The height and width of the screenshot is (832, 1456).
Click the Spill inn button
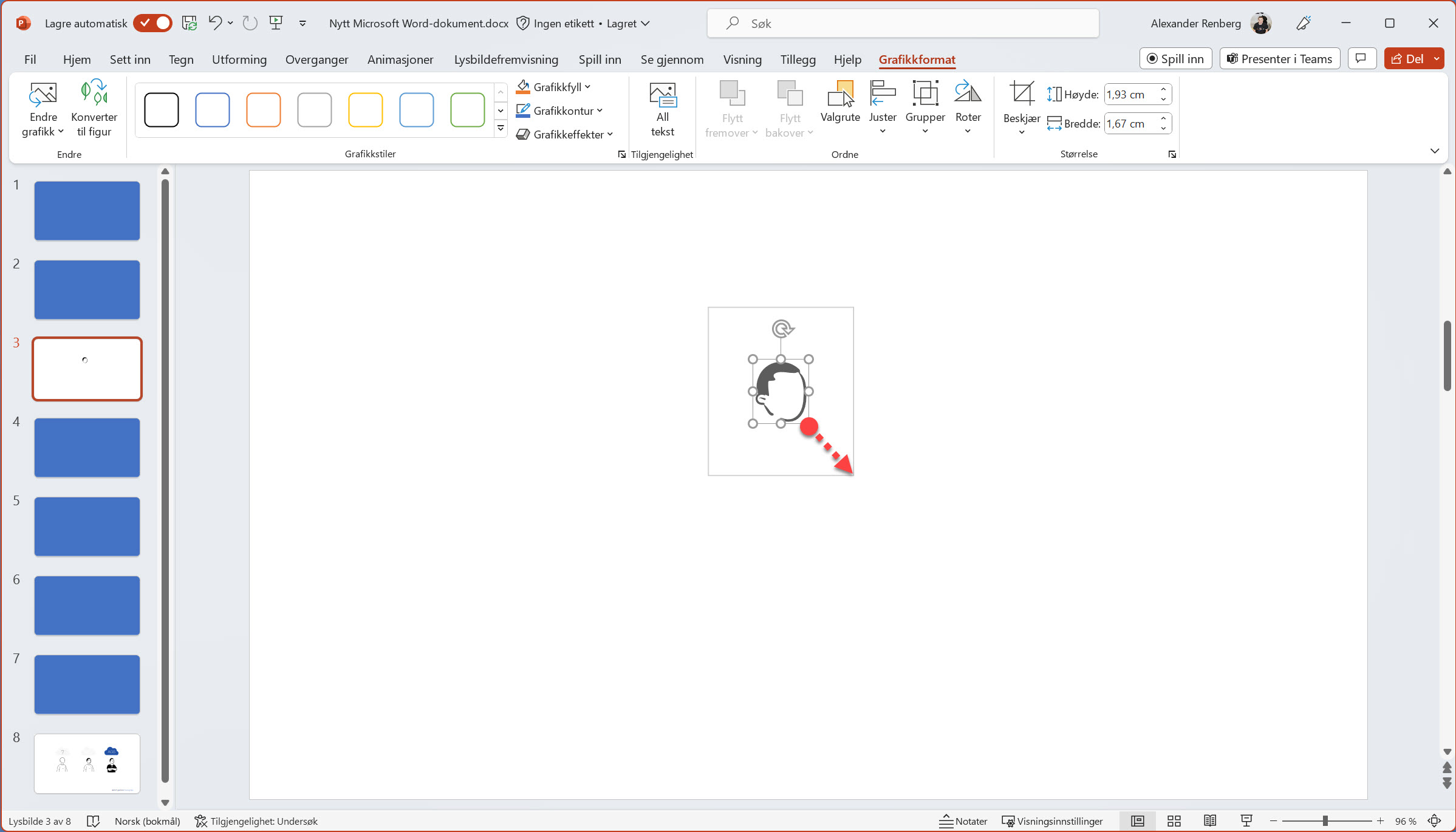(1175, 59)
